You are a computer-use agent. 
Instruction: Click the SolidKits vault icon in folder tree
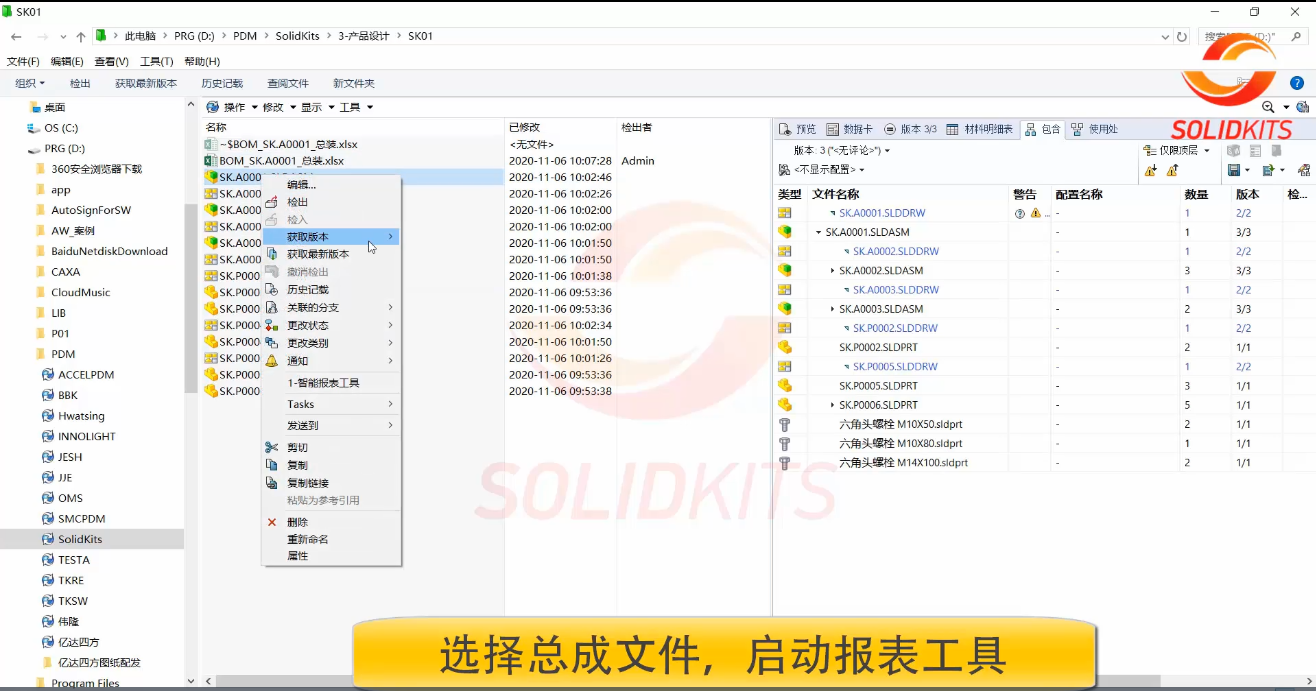point(47,539)
